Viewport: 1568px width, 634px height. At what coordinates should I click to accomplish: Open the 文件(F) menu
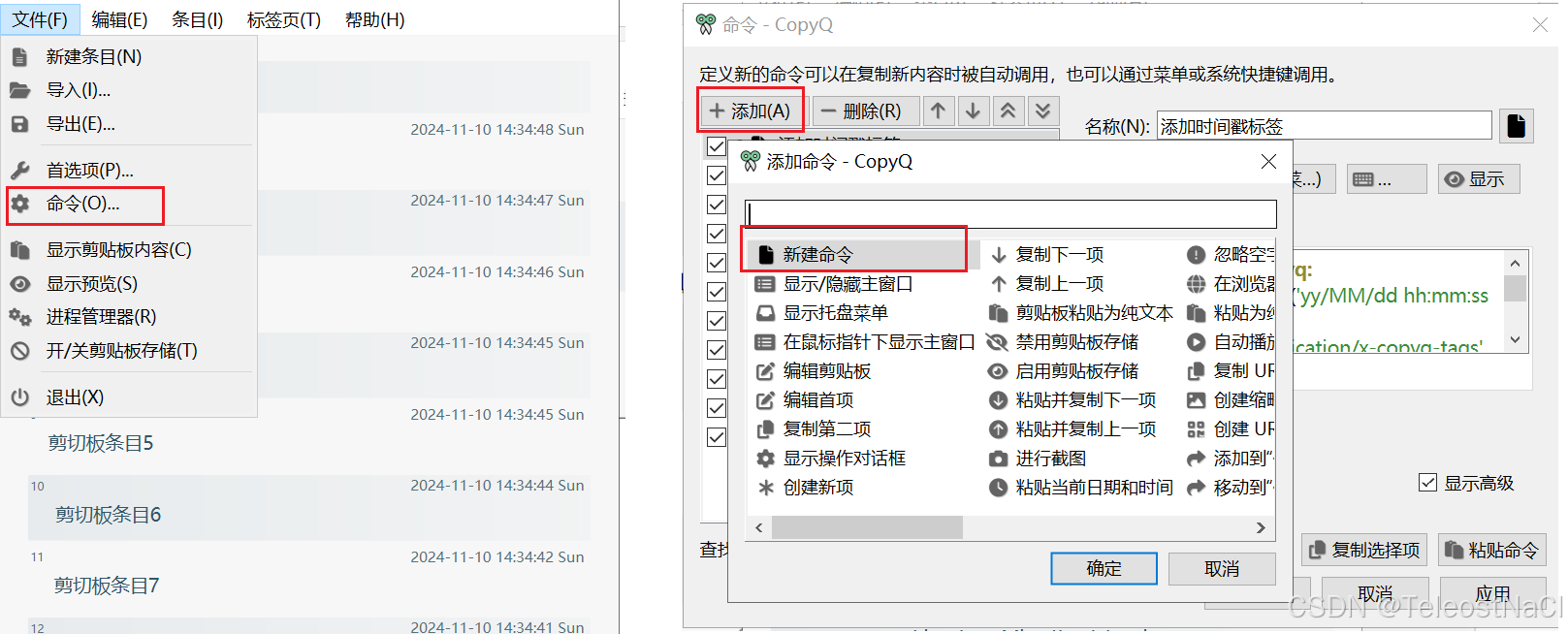click(40, 19)
